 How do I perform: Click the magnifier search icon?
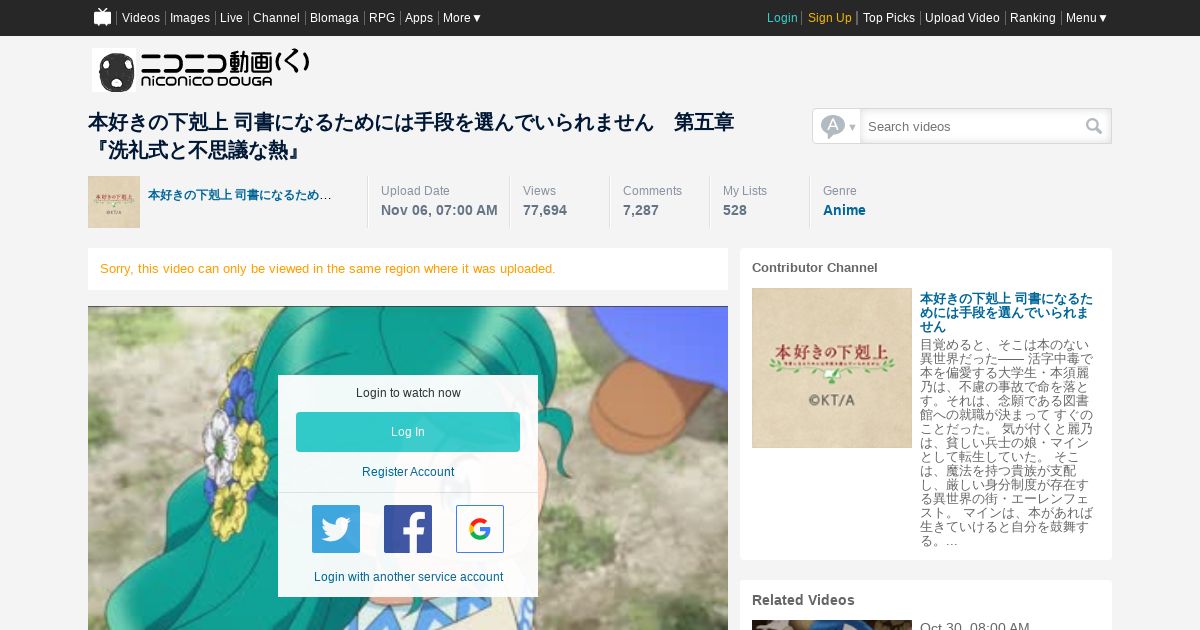tap(1094, 126)
